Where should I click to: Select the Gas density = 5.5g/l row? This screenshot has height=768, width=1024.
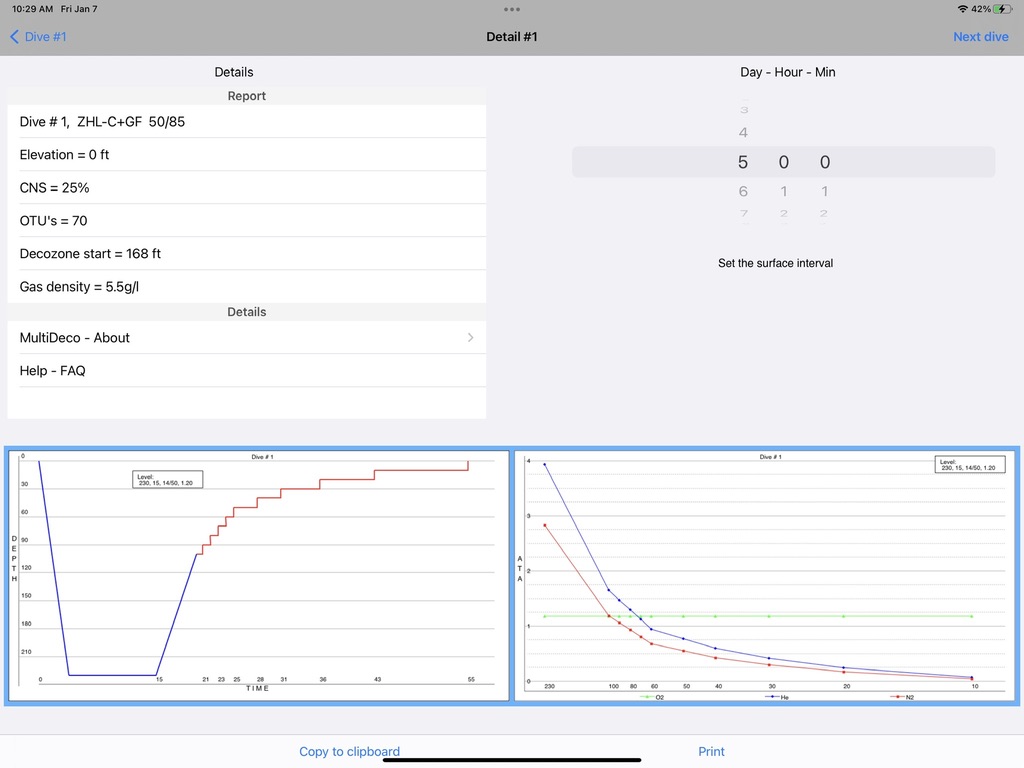click(x=246, y=287)
